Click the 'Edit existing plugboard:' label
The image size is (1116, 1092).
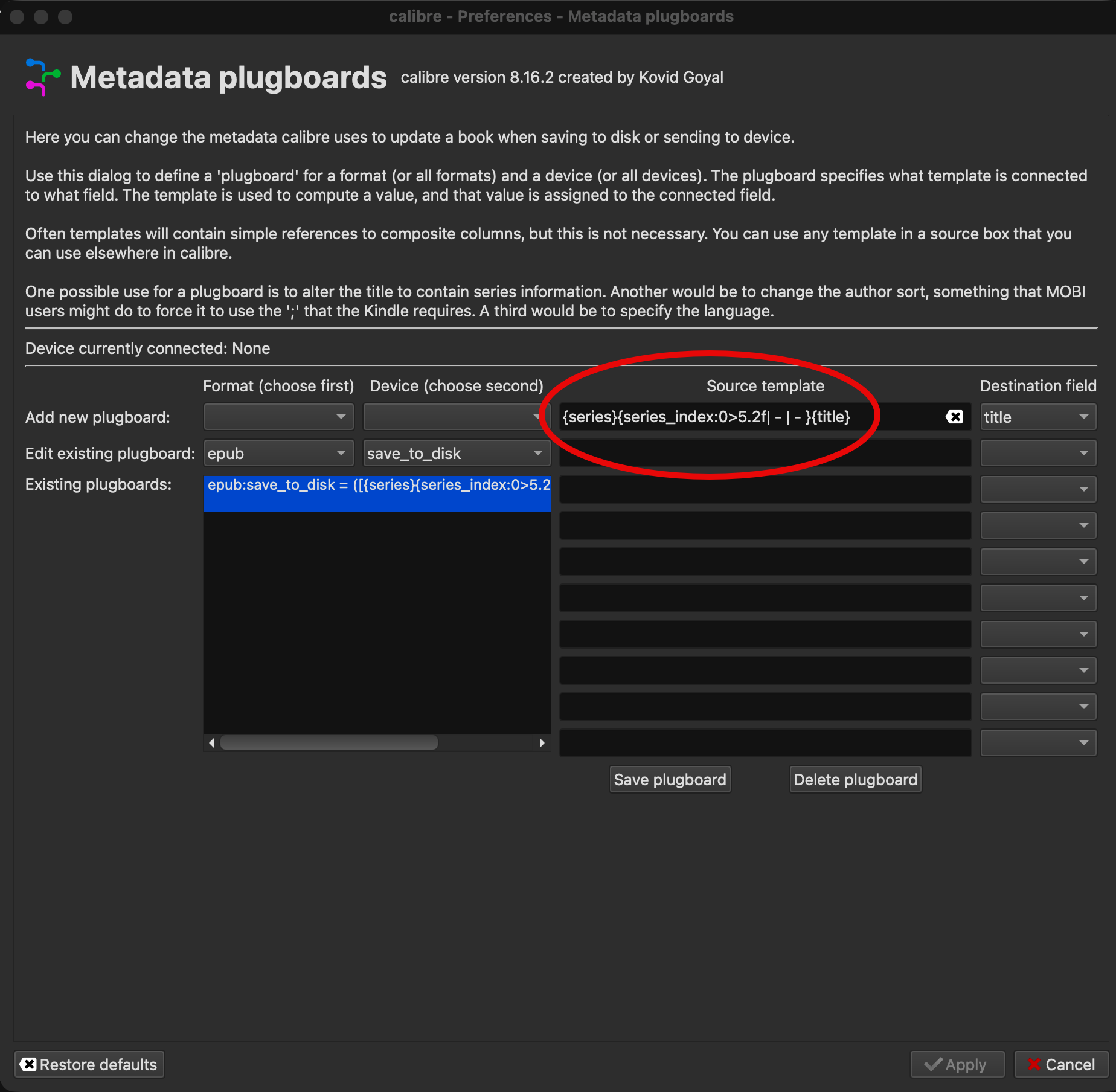(110, 454)
